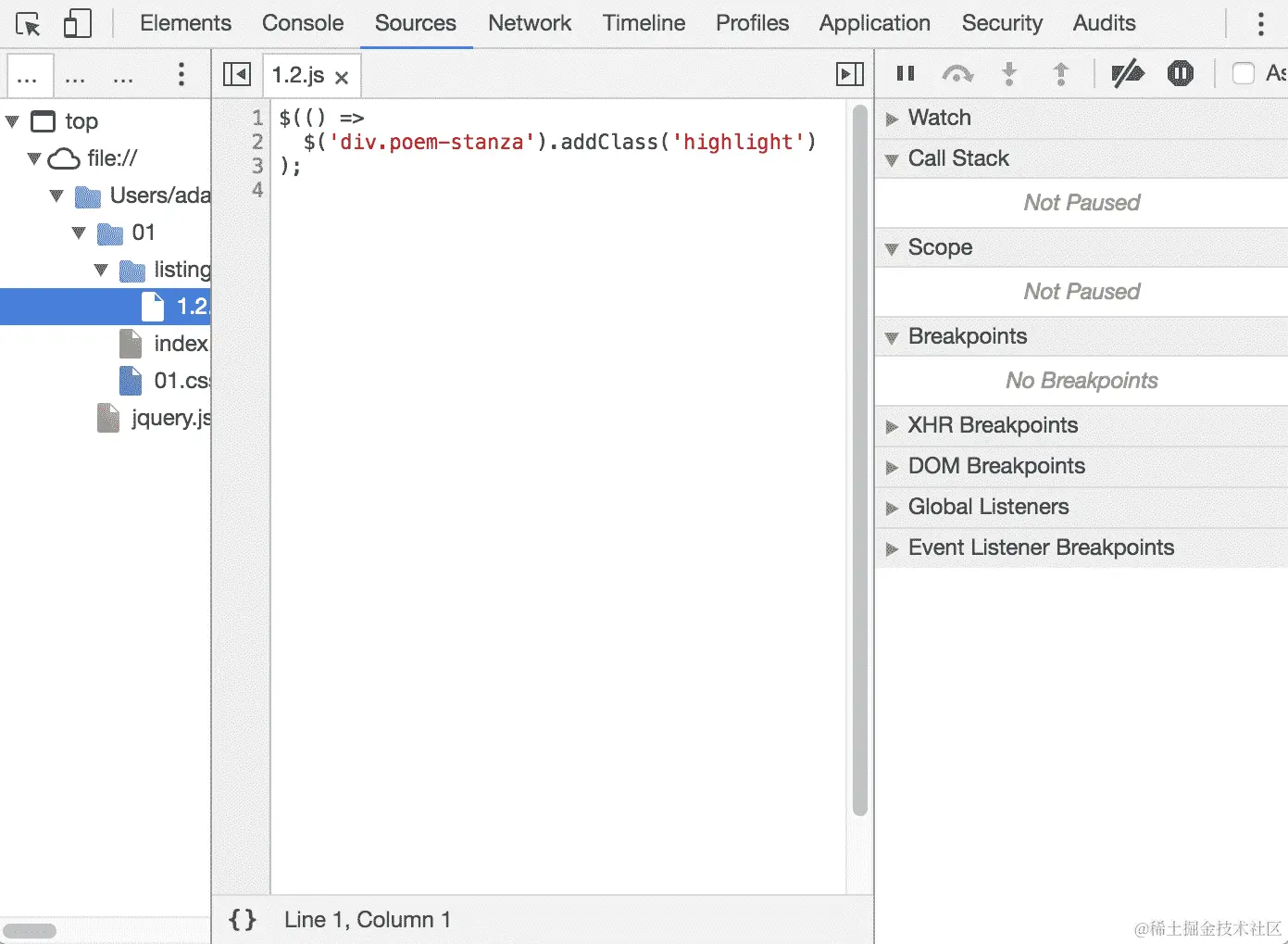The height and width of the screenshot is (944, 1288).
Task: Open the Profiles tab
Action: [752, 23]
